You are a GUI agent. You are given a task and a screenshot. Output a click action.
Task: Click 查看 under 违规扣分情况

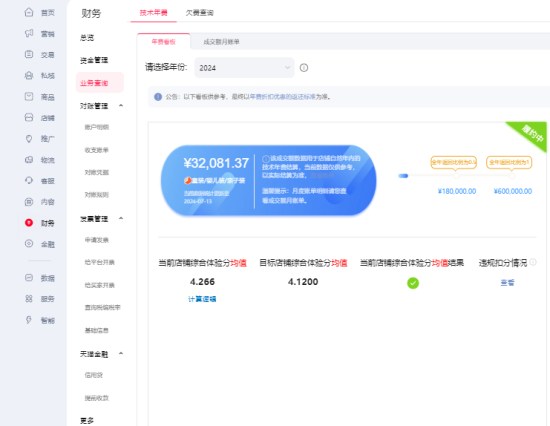tap(507, 282)
